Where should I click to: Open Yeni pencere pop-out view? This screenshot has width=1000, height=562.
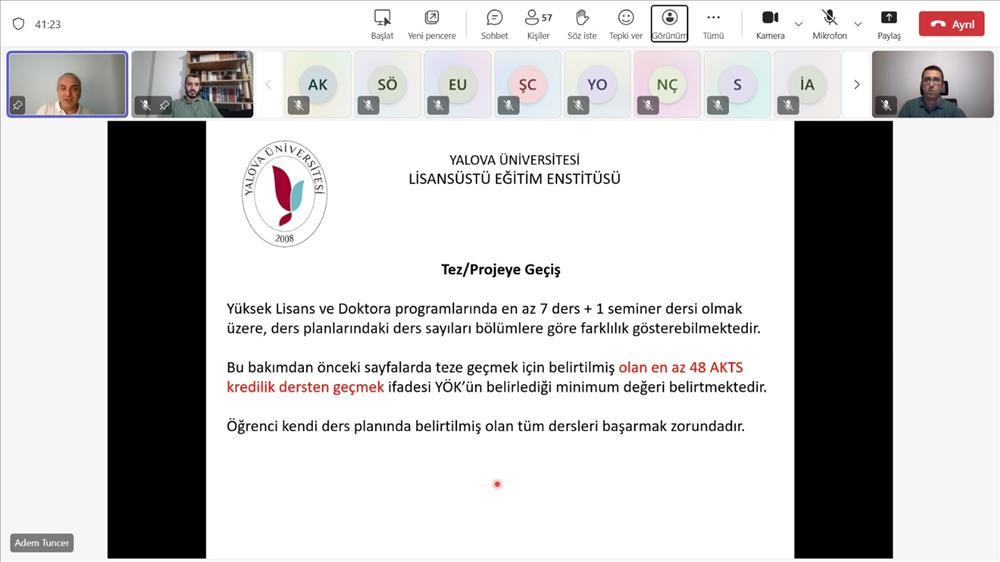tap(432, 24)
